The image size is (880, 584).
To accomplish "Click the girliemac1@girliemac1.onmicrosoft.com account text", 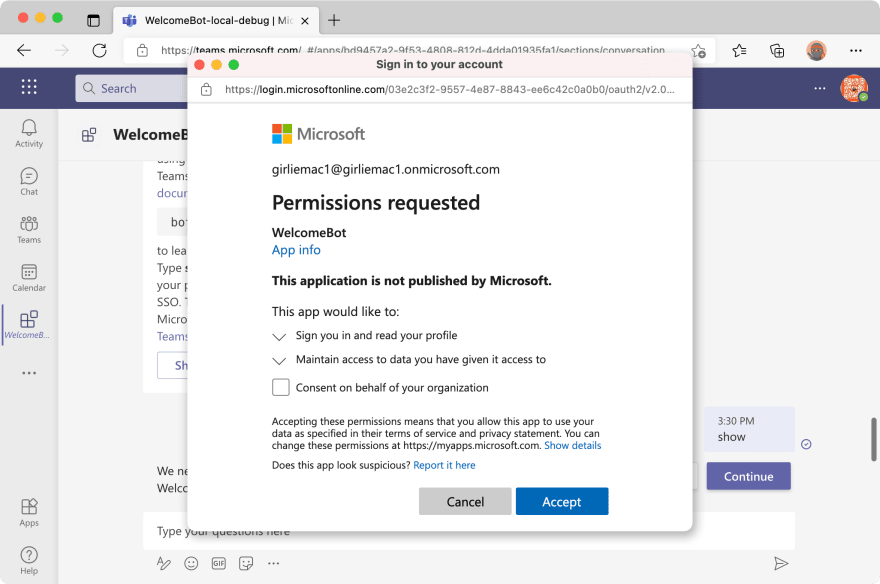I will click(386, 169).
